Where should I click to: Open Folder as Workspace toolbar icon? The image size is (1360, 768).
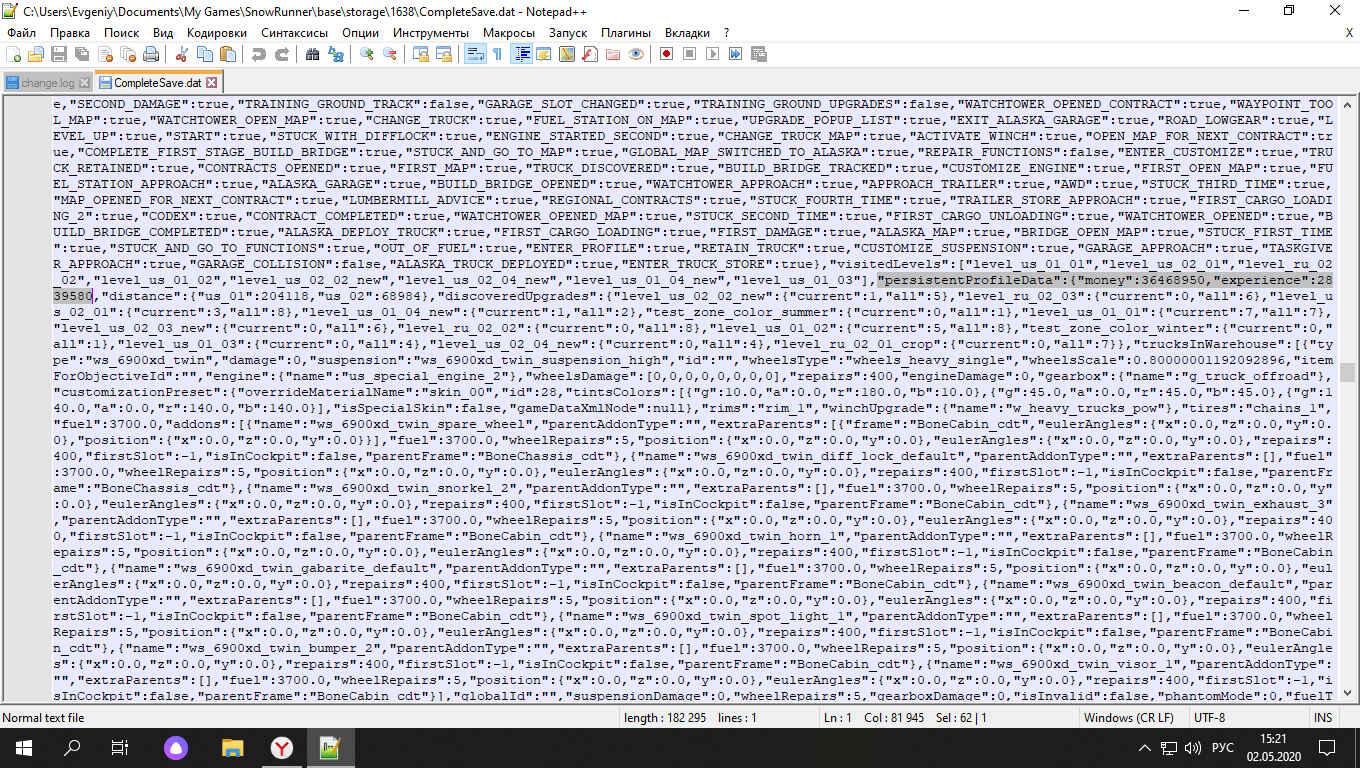coord(612,54)
